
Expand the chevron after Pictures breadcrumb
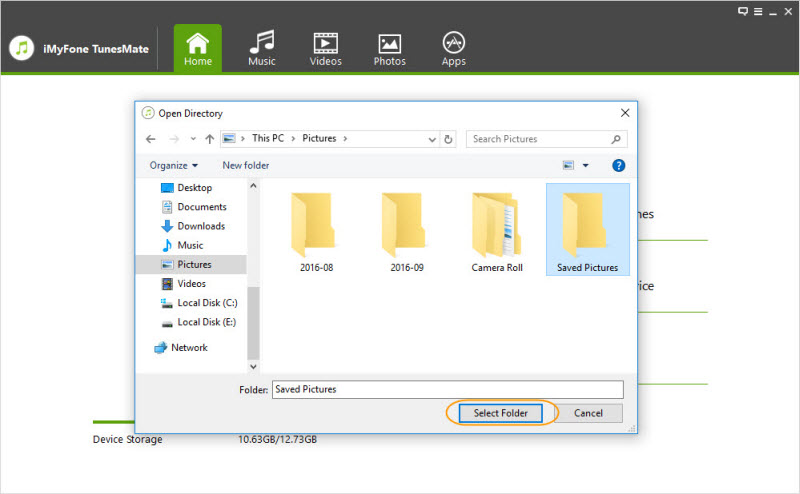click(x=345, y=138)
